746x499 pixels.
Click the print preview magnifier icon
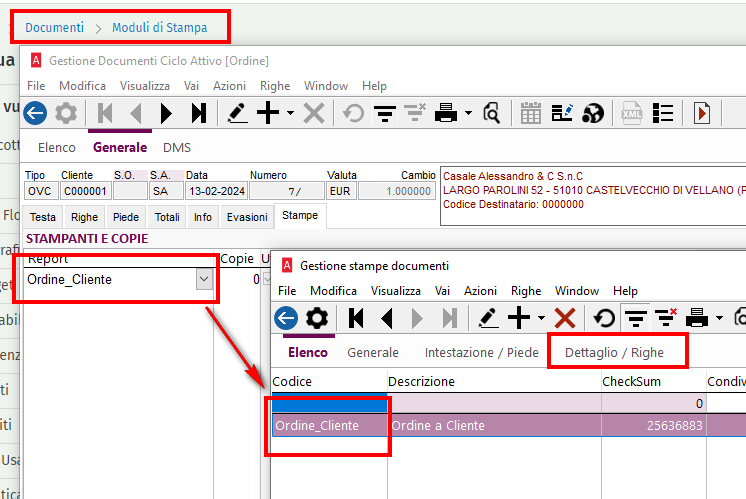click(491, 113)
